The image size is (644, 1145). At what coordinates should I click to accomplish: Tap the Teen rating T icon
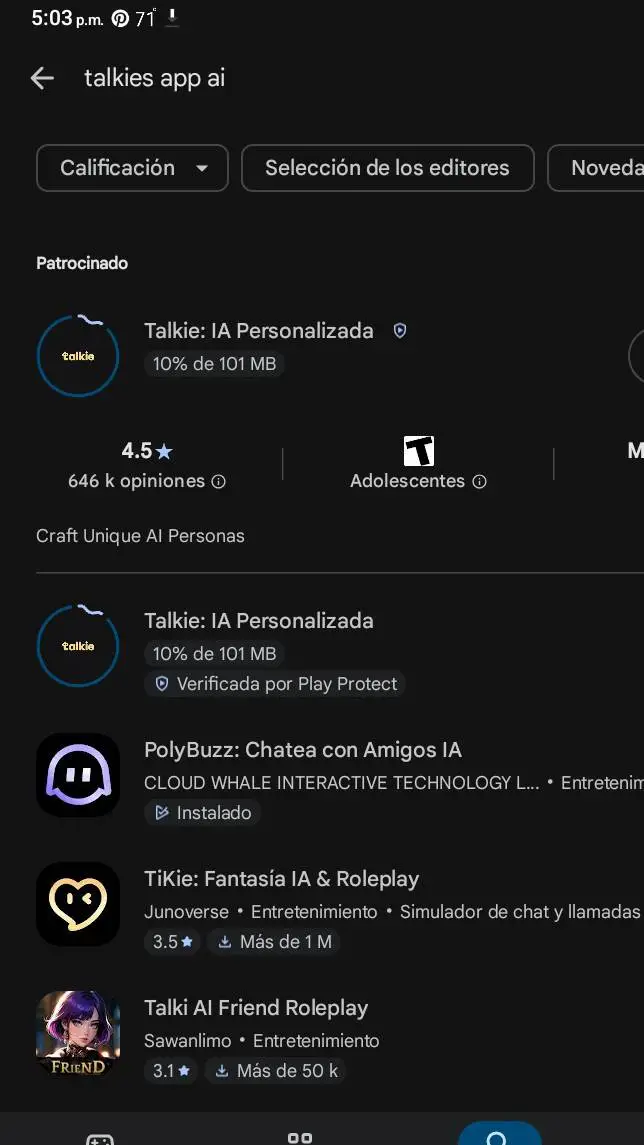418,451
